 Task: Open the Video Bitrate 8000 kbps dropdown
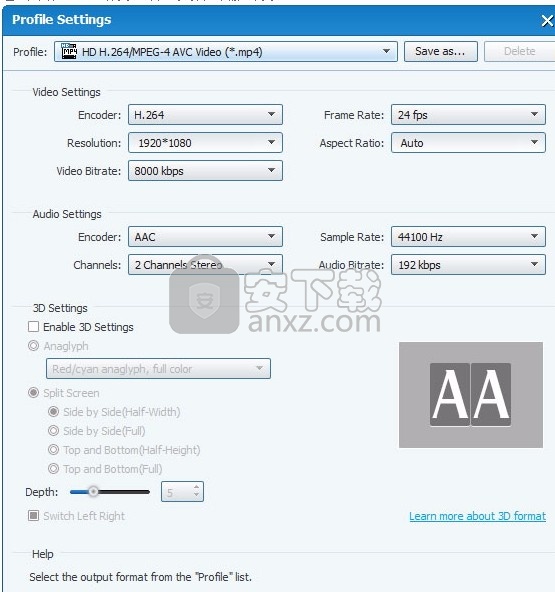pos(205,170)
